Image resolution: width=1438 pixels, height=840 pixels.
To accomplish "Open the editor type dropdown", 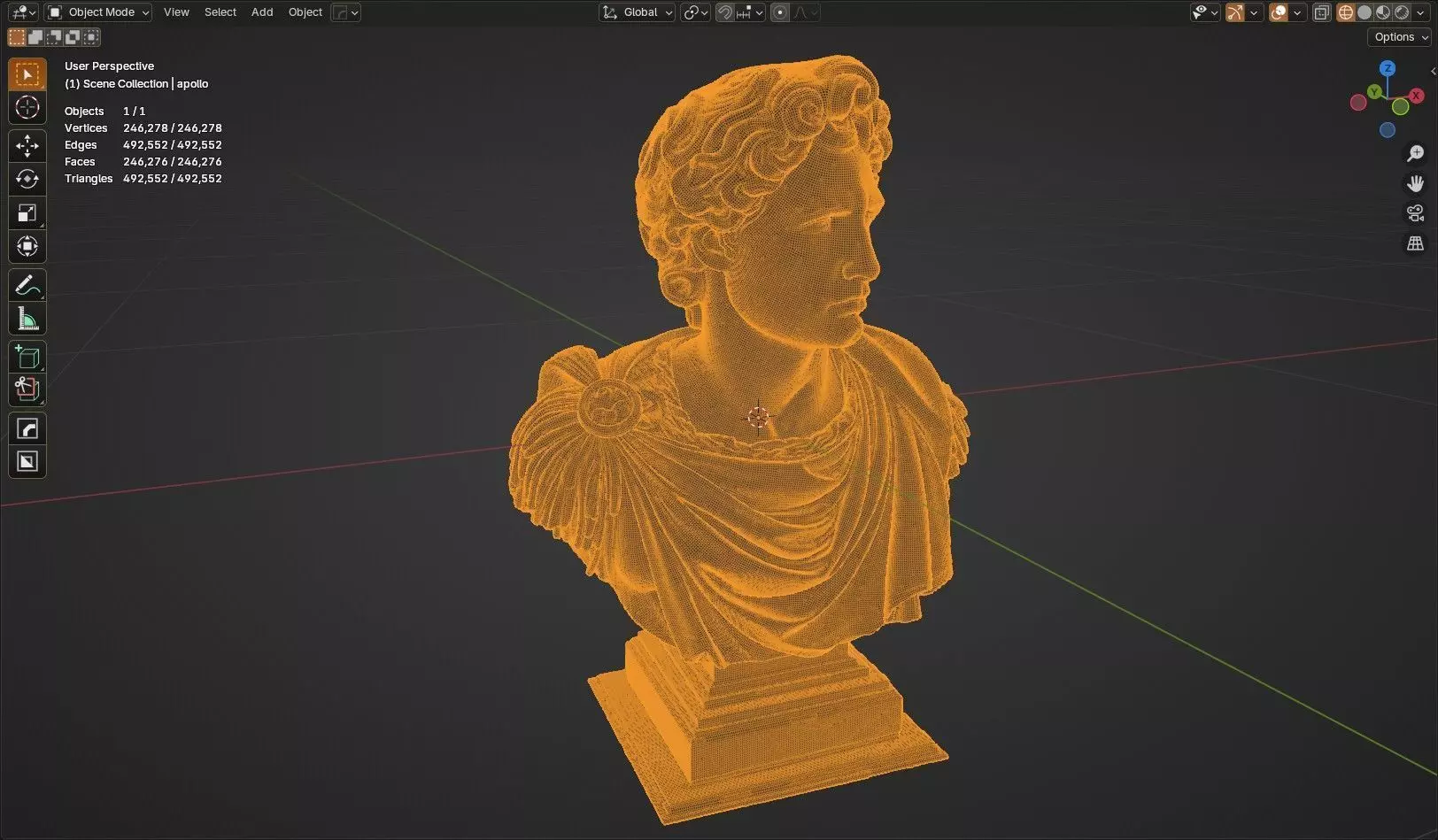I will (22, 12).
